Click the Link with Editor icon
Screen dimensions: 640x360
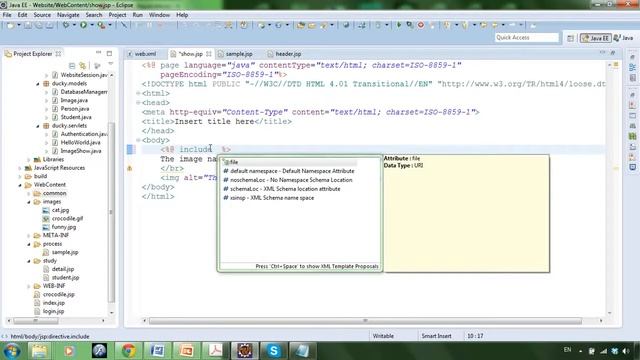pyautogui.click(x=83, y=65)
